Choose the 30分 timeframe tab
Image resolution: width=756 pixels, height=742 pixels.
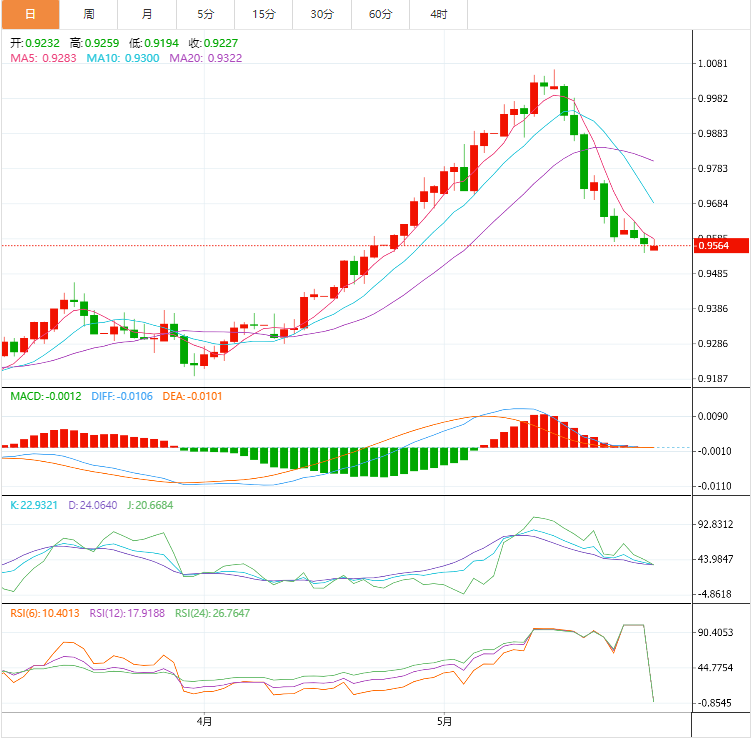(x=322, y=14)
